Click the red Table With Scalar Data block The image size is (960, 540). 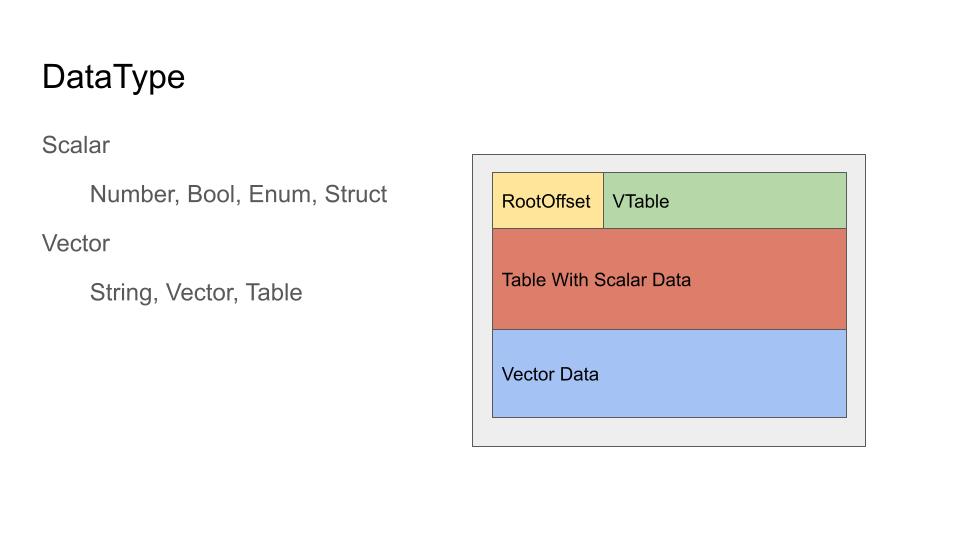point(669,305)
